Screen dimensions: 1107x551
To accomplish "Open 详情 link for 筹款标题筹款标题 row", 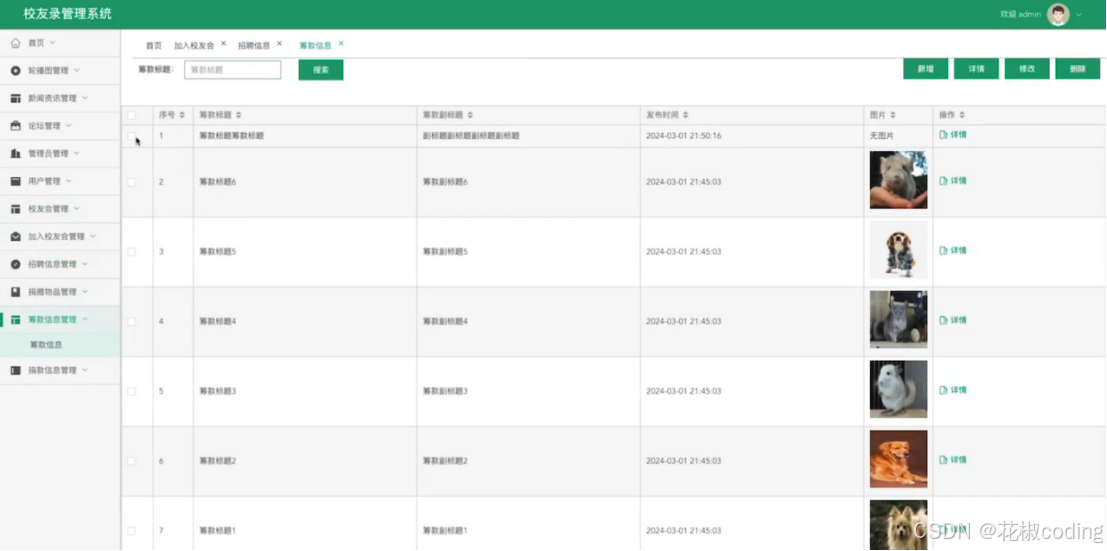I will [x=953, y=134].
